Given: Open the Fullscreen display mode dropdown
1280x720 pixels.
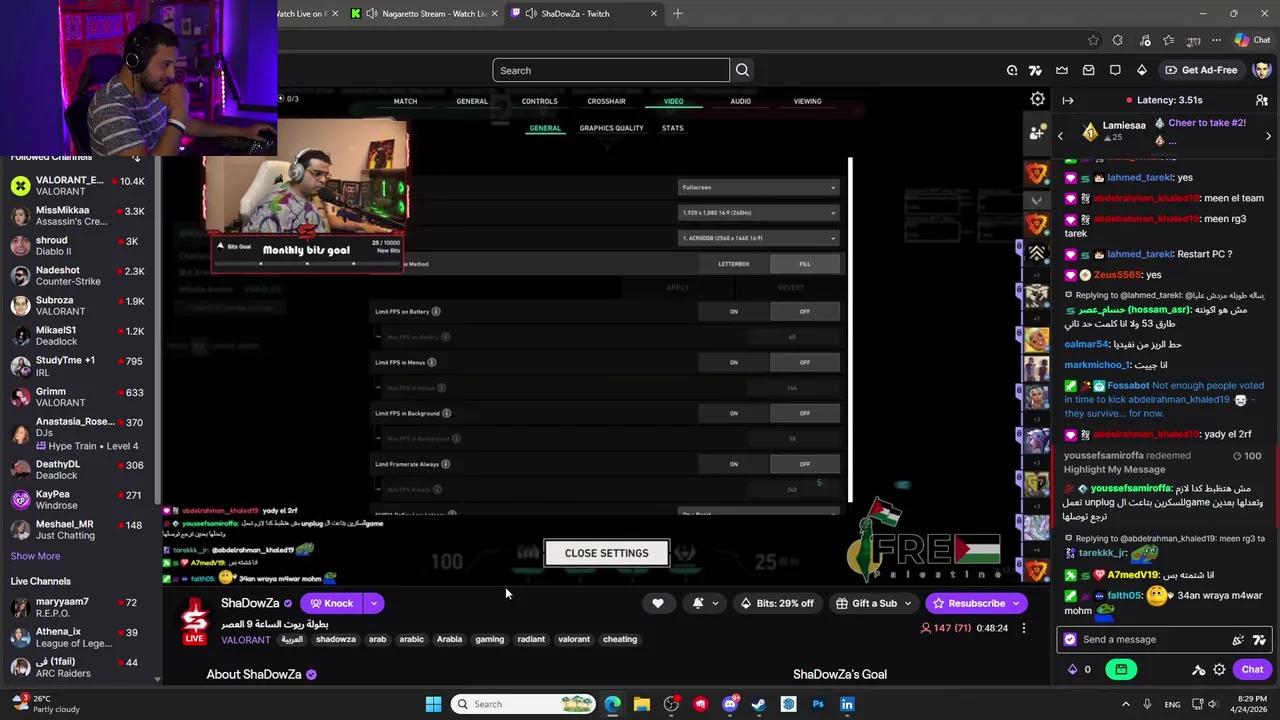Looking at the screenshot, I should [x=758, y=187].
